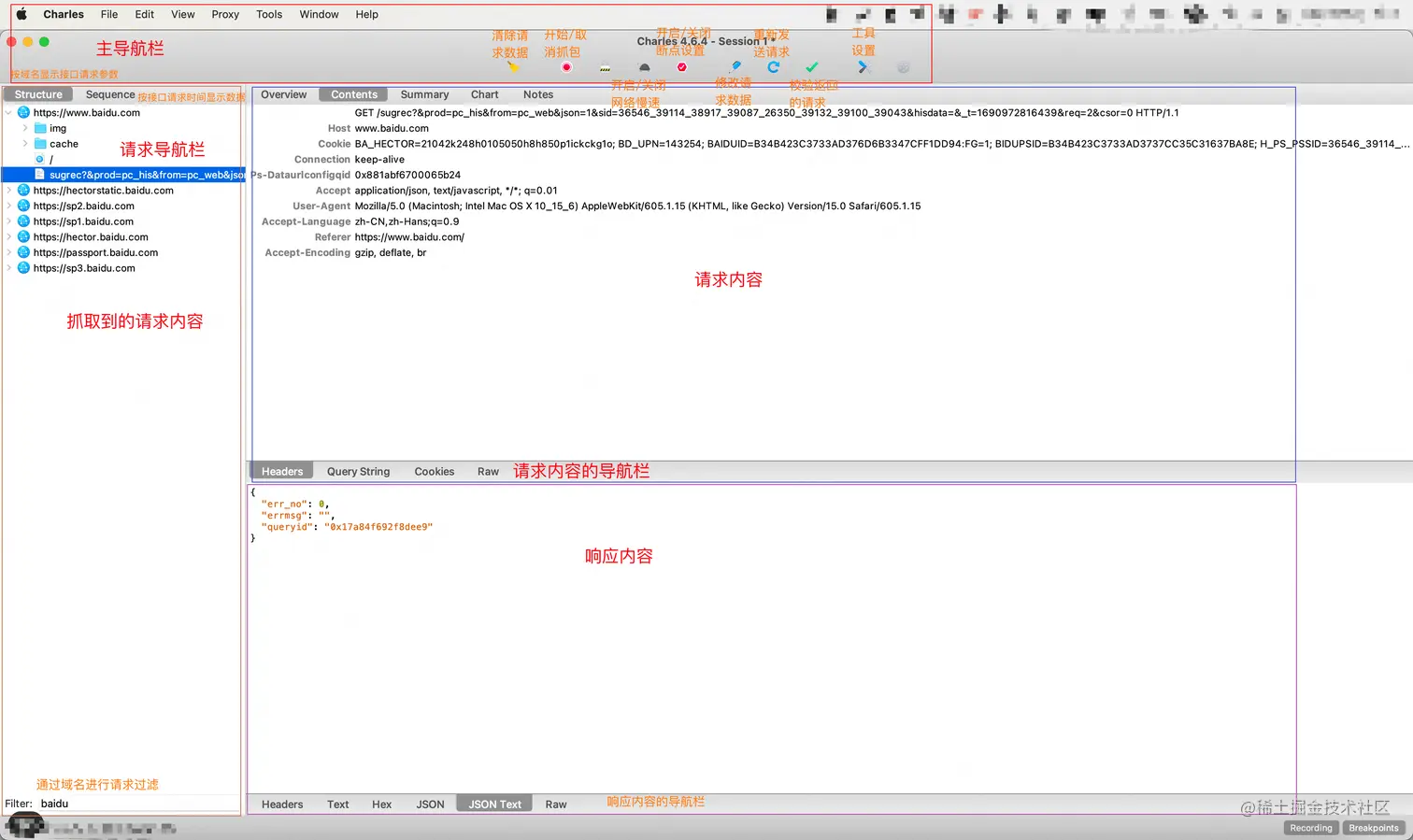The height and width of the screenshot is (840, 1413).
Task: Click the blue repeat request arrow icon
Action: click(x=773, y=67)
